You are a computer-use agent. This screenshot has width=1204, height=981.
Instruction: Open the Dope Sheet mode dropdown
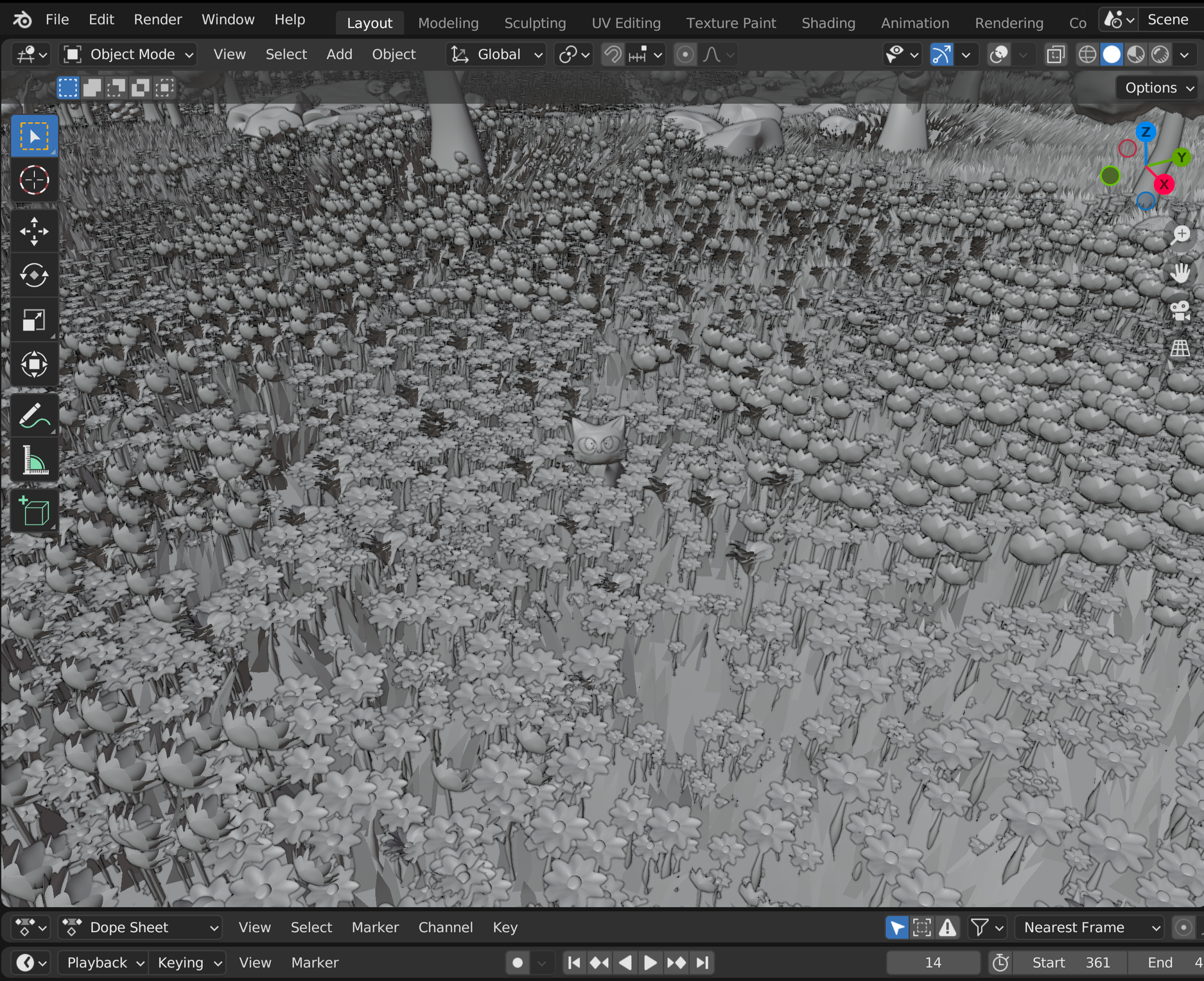tap(140, 927)
